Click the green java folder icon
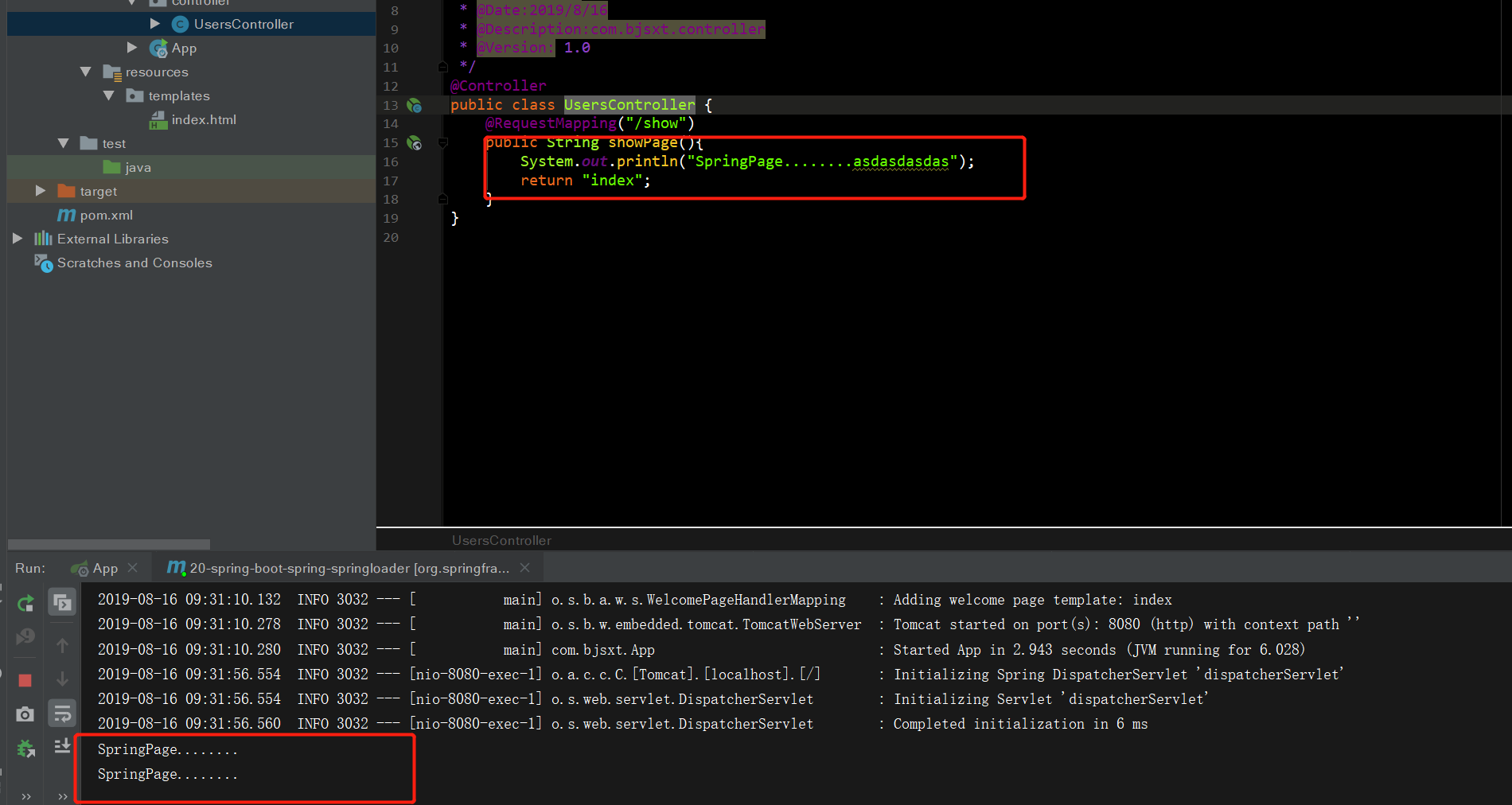Screen dimensions: 1512x805 tap(111, 167)
